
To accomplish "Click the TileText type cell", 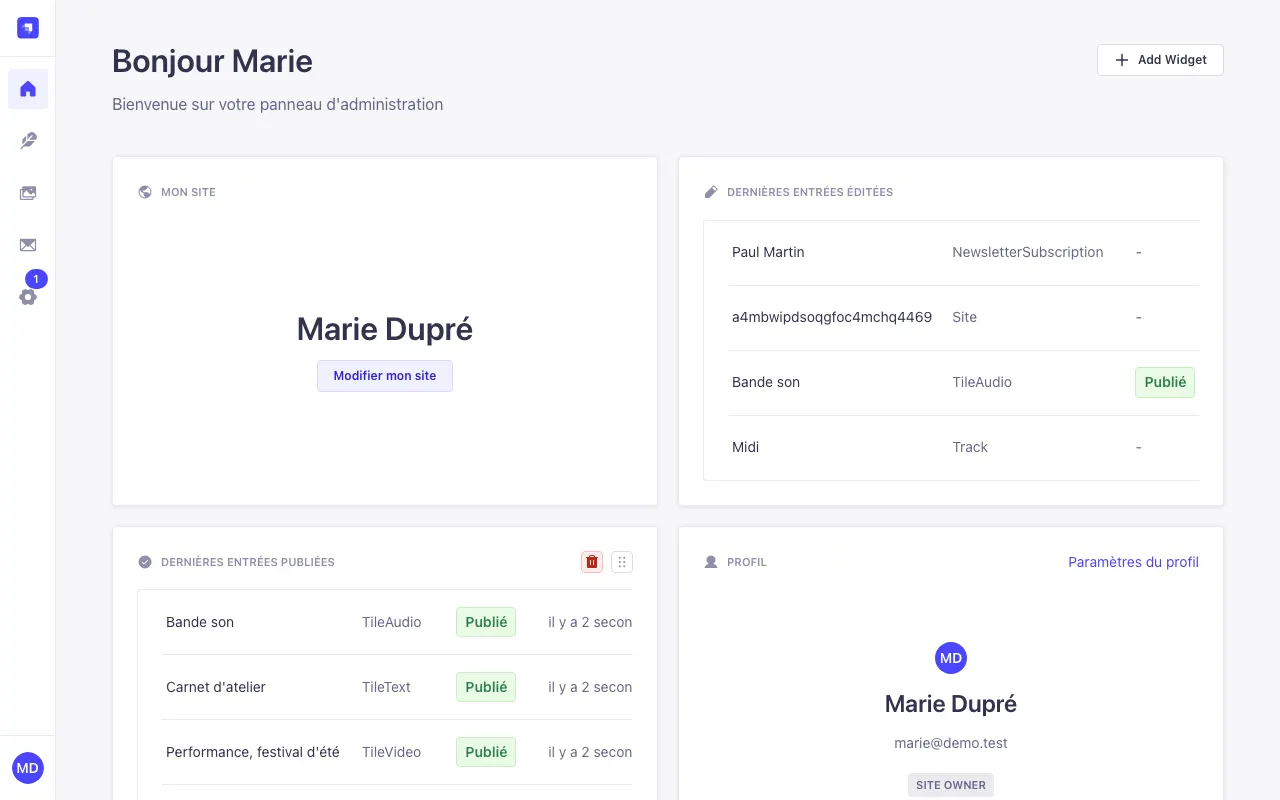I will click(x=386, y=687).
